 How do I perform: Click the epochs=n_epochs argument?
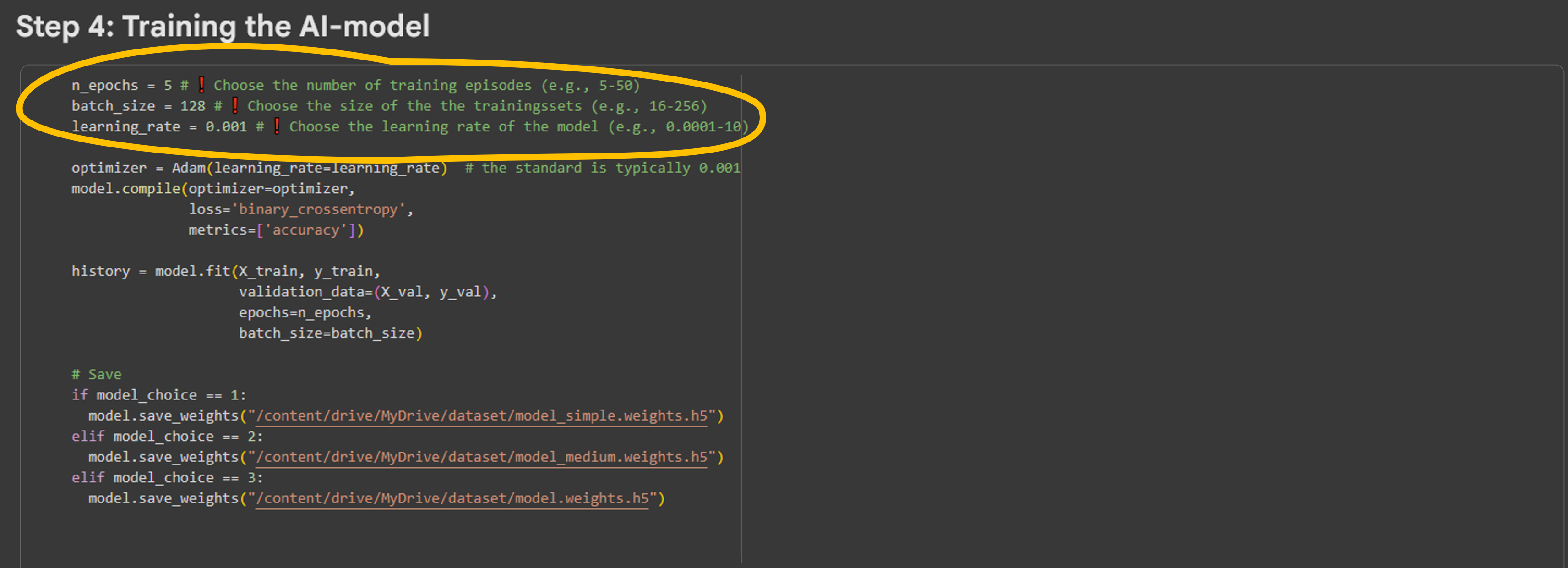pos(305,313)
